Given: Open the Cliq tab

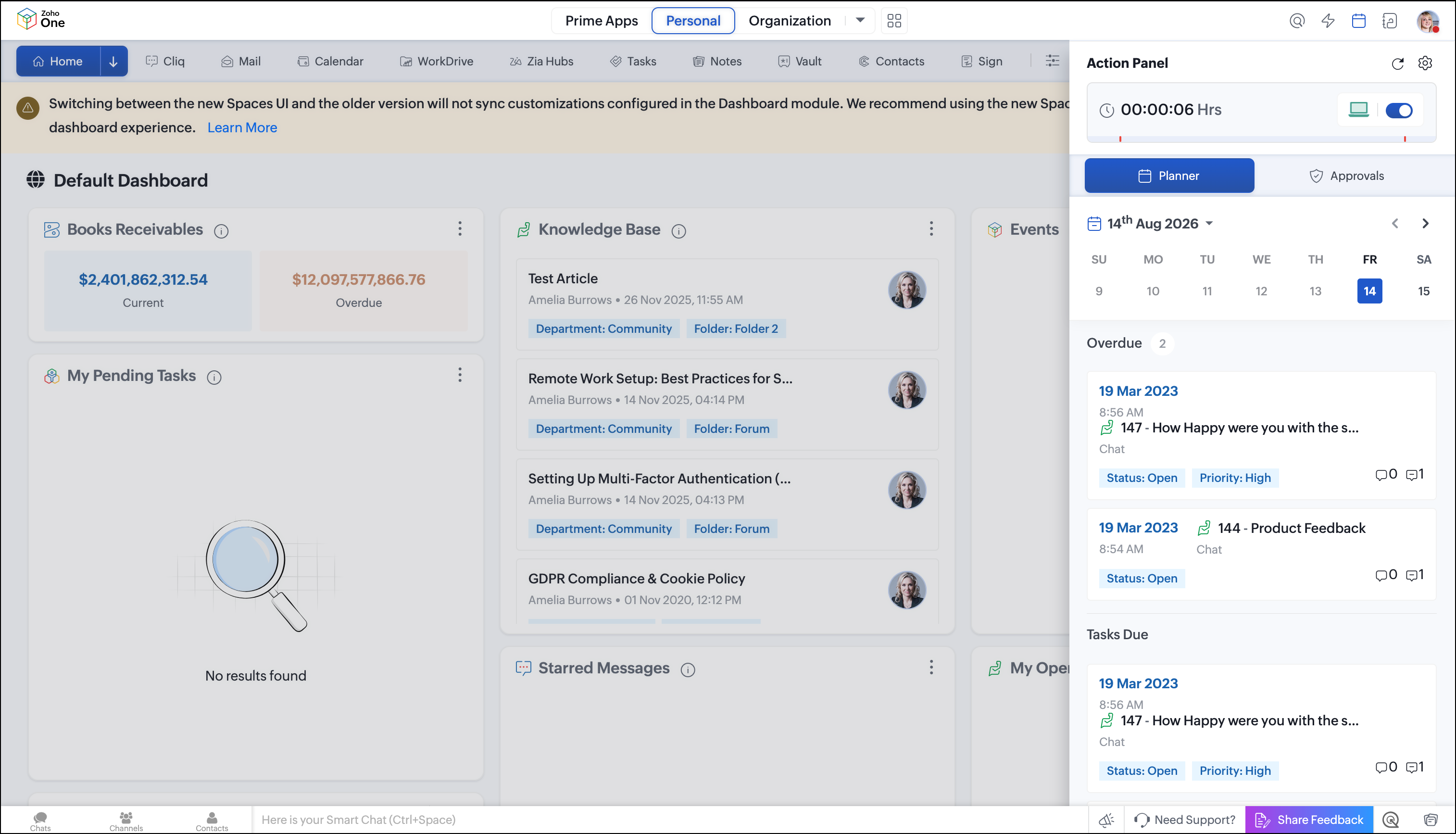Looking at the screenshot, I should click(165, 61).
